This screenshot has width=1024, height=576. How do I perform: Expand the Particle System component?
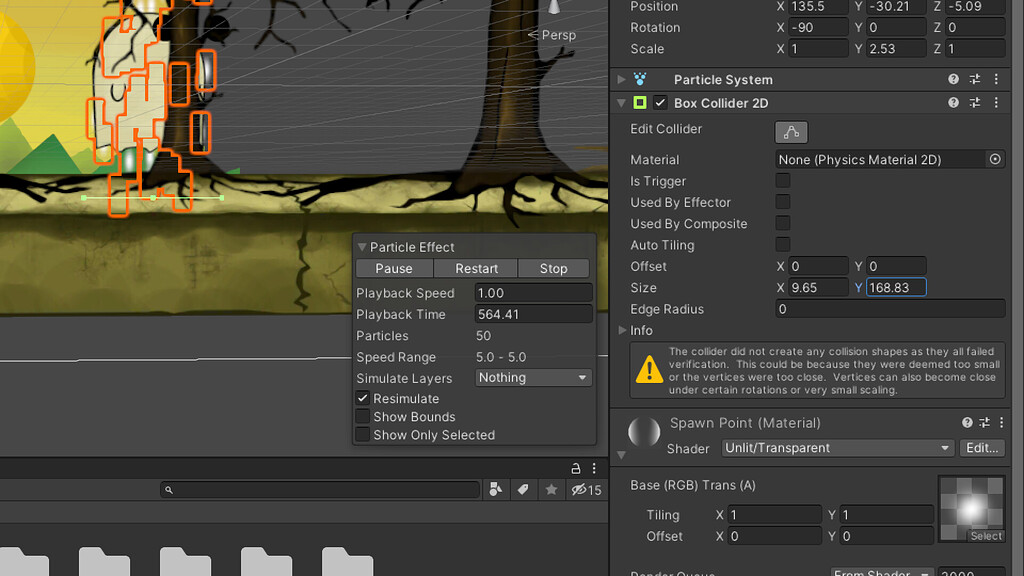pyautogui.click(x=623, y=79)
